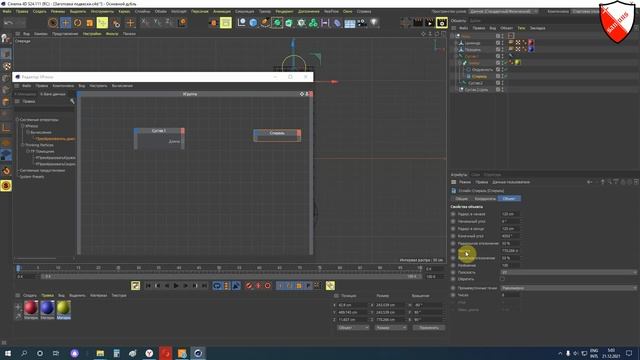The width and height of the screenshot is (640, 360).
Task: Toggle animation dot next to Reverse
Action: 453,279
